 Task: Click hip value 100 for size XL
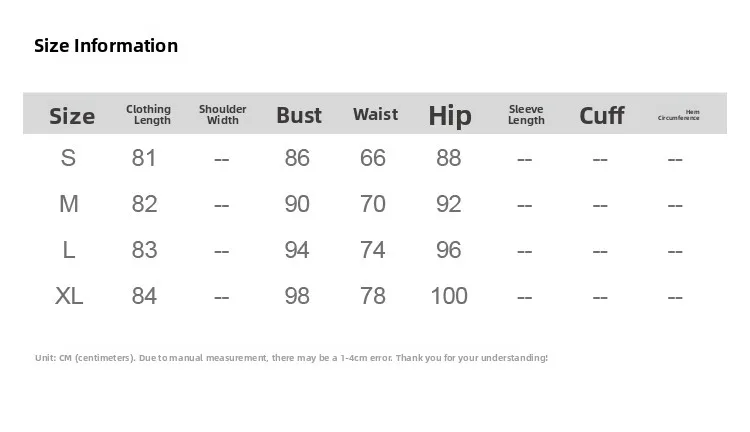point(449,296)
